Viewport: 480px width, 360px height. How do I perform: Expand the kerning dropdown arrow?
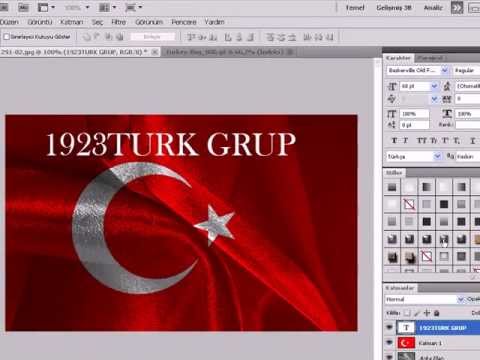coord(434,99)
